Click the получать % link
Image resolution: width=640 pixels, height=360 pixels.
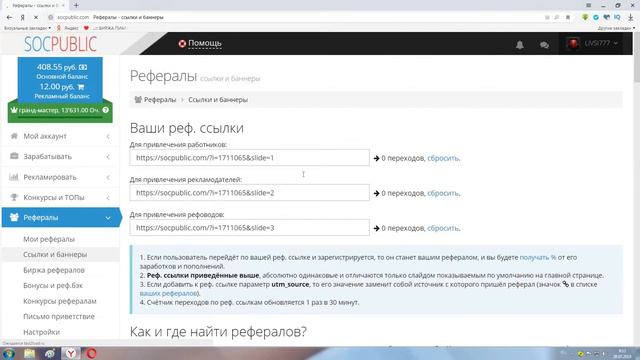click(538, 258)
